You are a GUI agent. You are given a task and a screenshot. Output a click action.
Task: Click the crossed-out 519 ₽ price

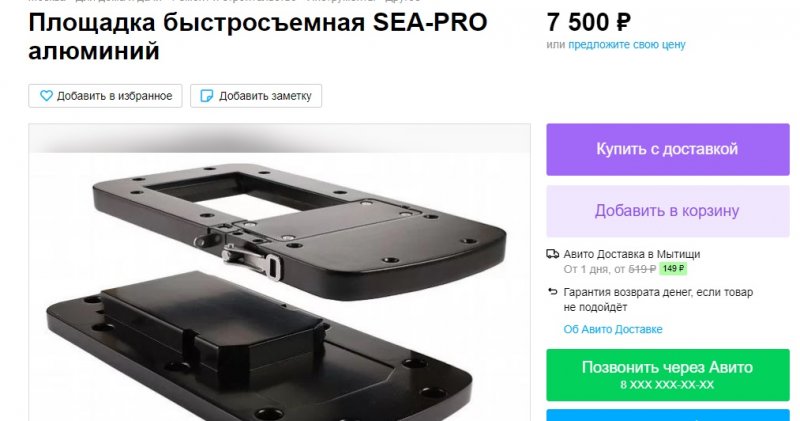click(642, 269)
